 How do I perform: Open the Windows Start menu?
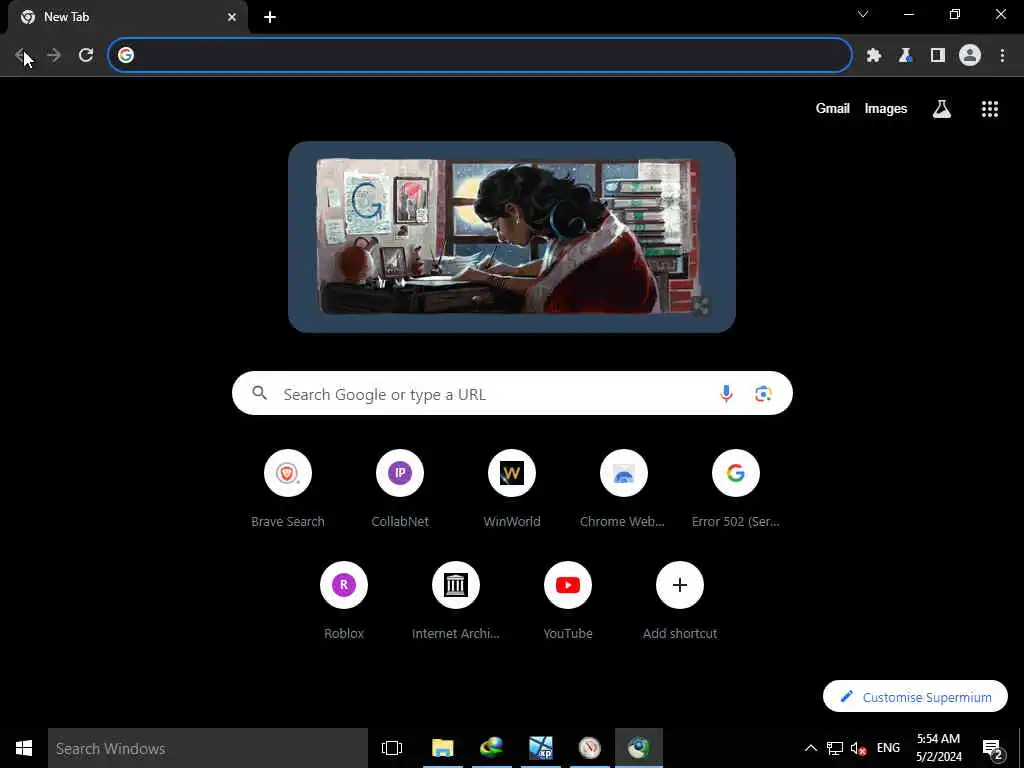[x=24, y=748]
